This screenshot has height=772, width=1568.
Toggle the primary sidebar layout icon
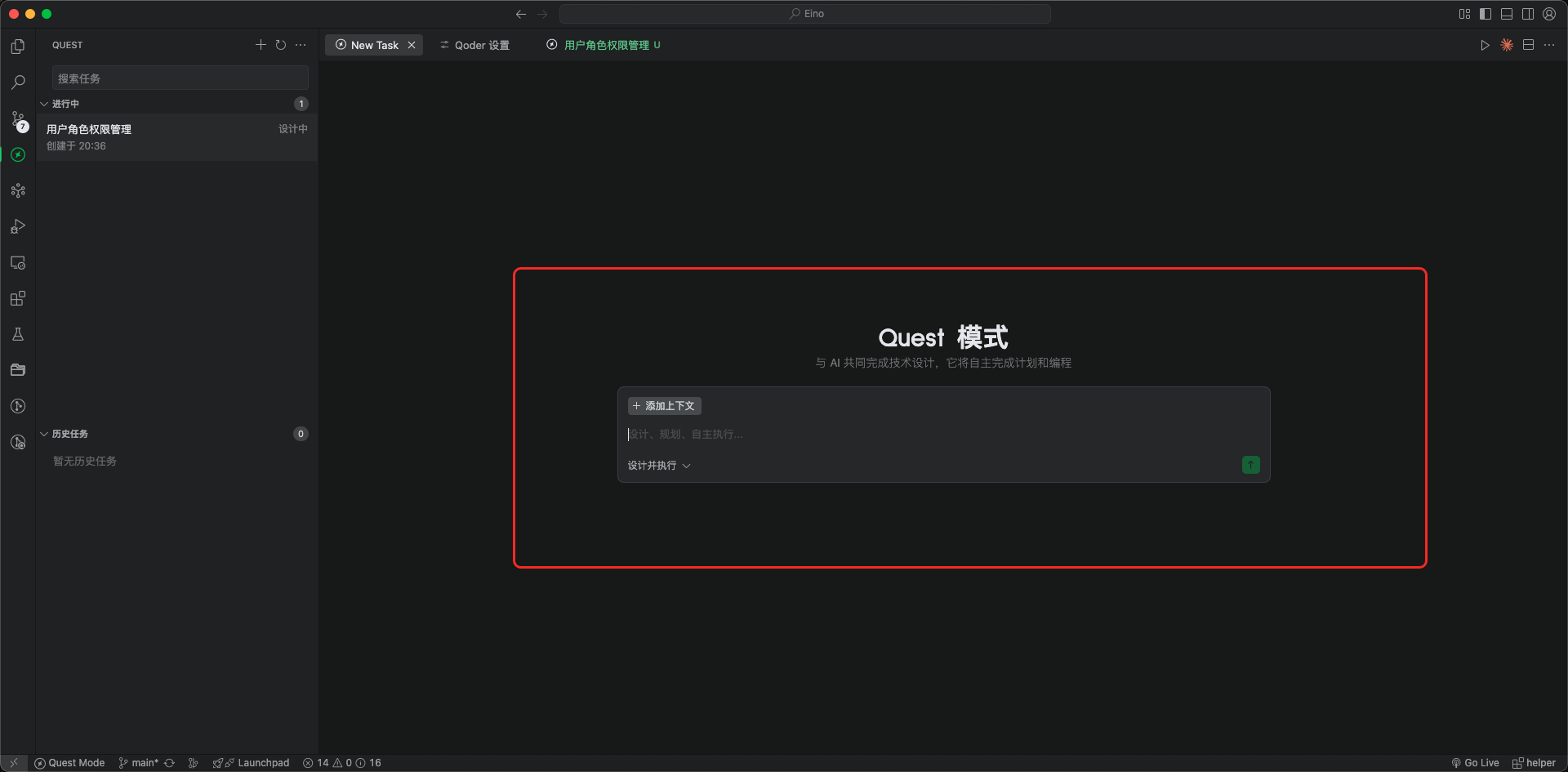coord(1486,14)
